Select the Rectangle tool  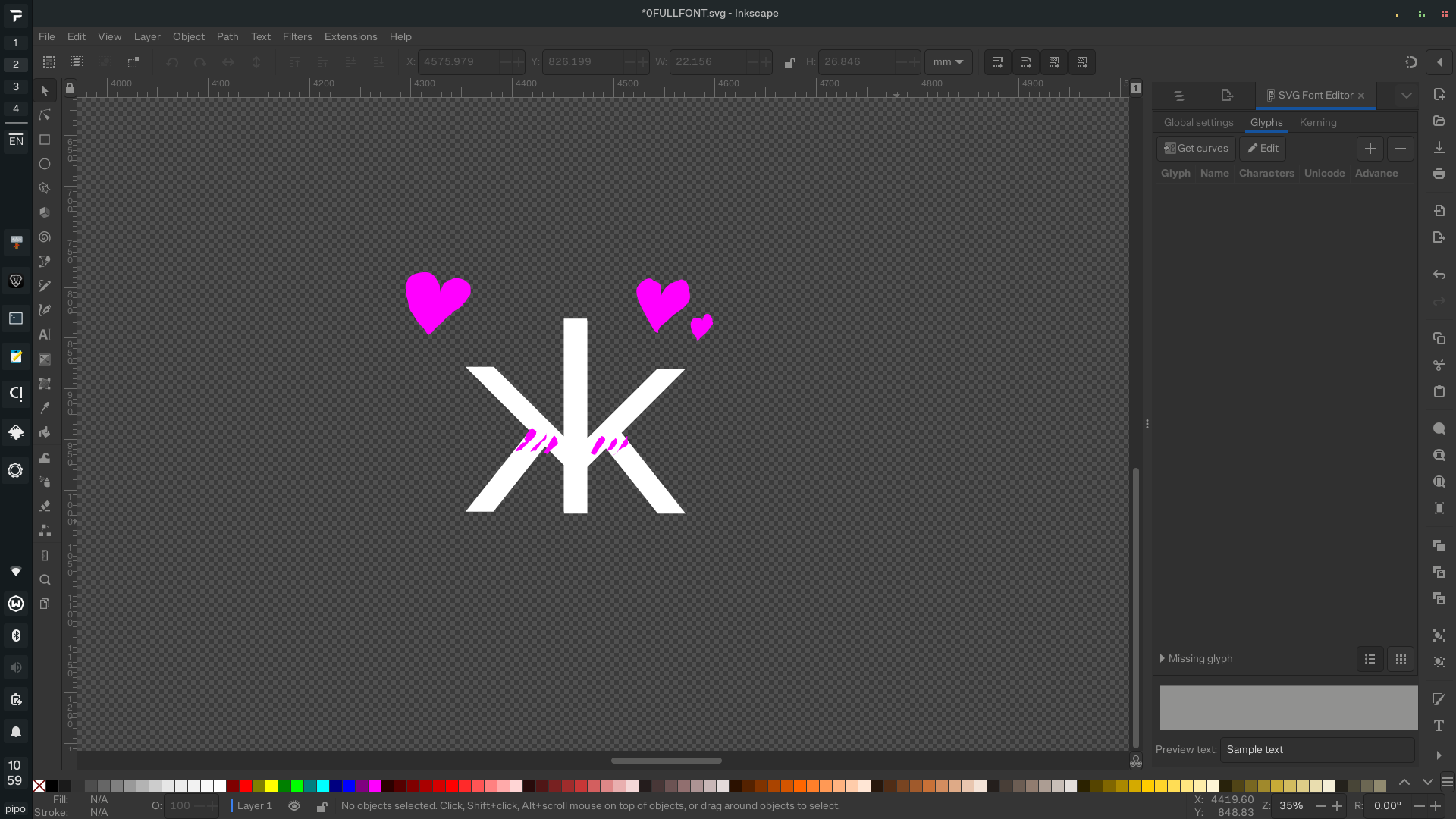(x=45, y=140)
